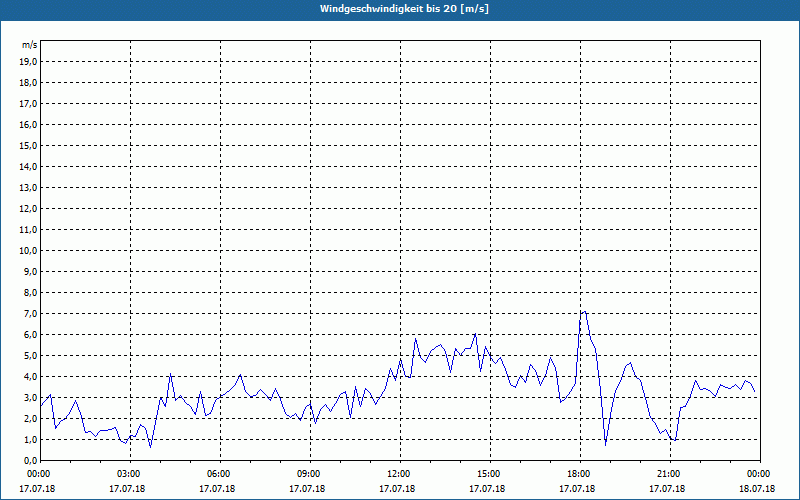Click the 1,0 y-axis label

[x=30, y=440]
